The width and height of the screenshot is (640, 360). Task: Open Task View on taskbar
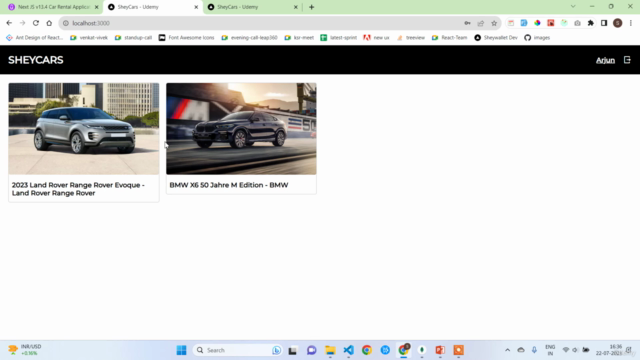293,350
